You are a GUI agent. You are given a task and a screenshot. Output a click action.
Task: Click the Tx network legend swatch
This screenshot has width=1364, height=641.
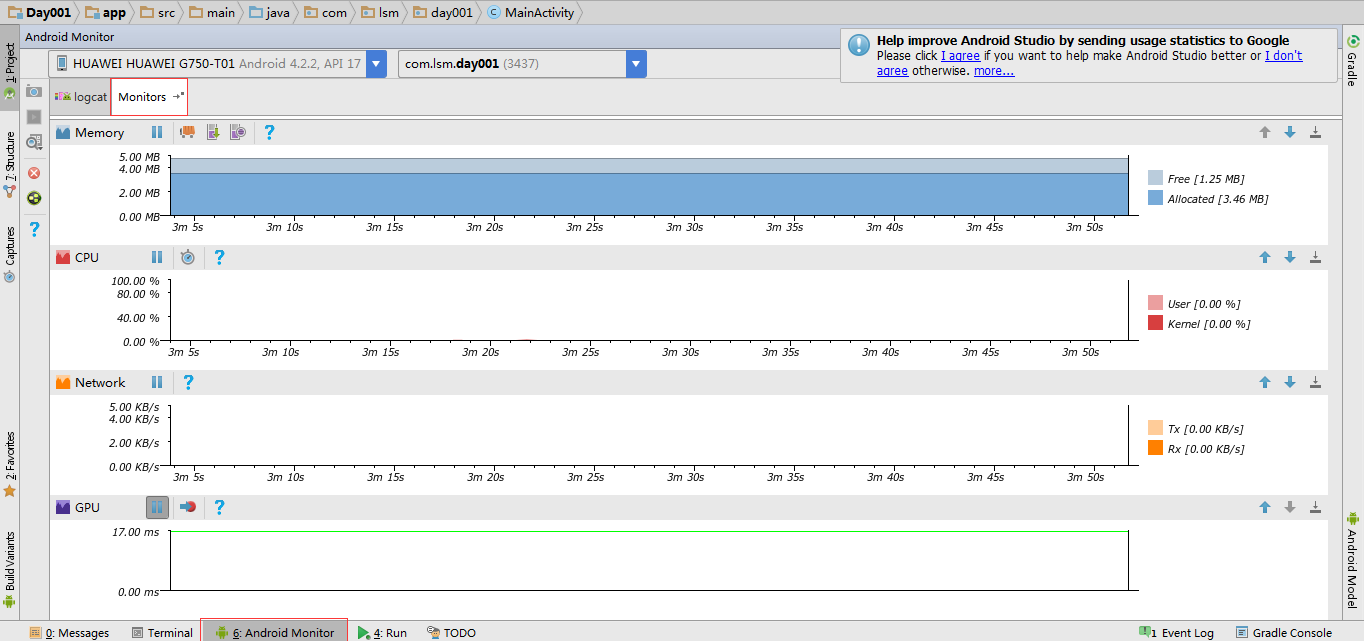pyautogui.click(x=1156, y=428)
